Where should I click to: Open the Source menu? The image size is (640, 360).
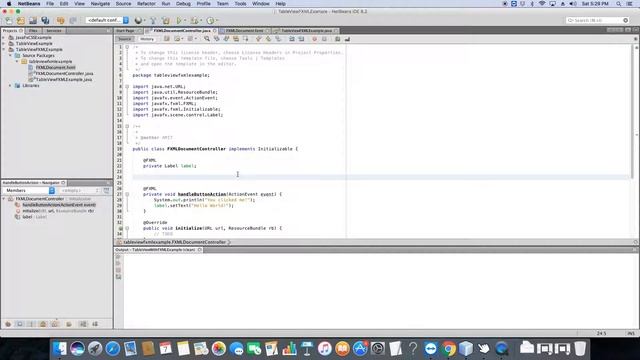[123, 4]
